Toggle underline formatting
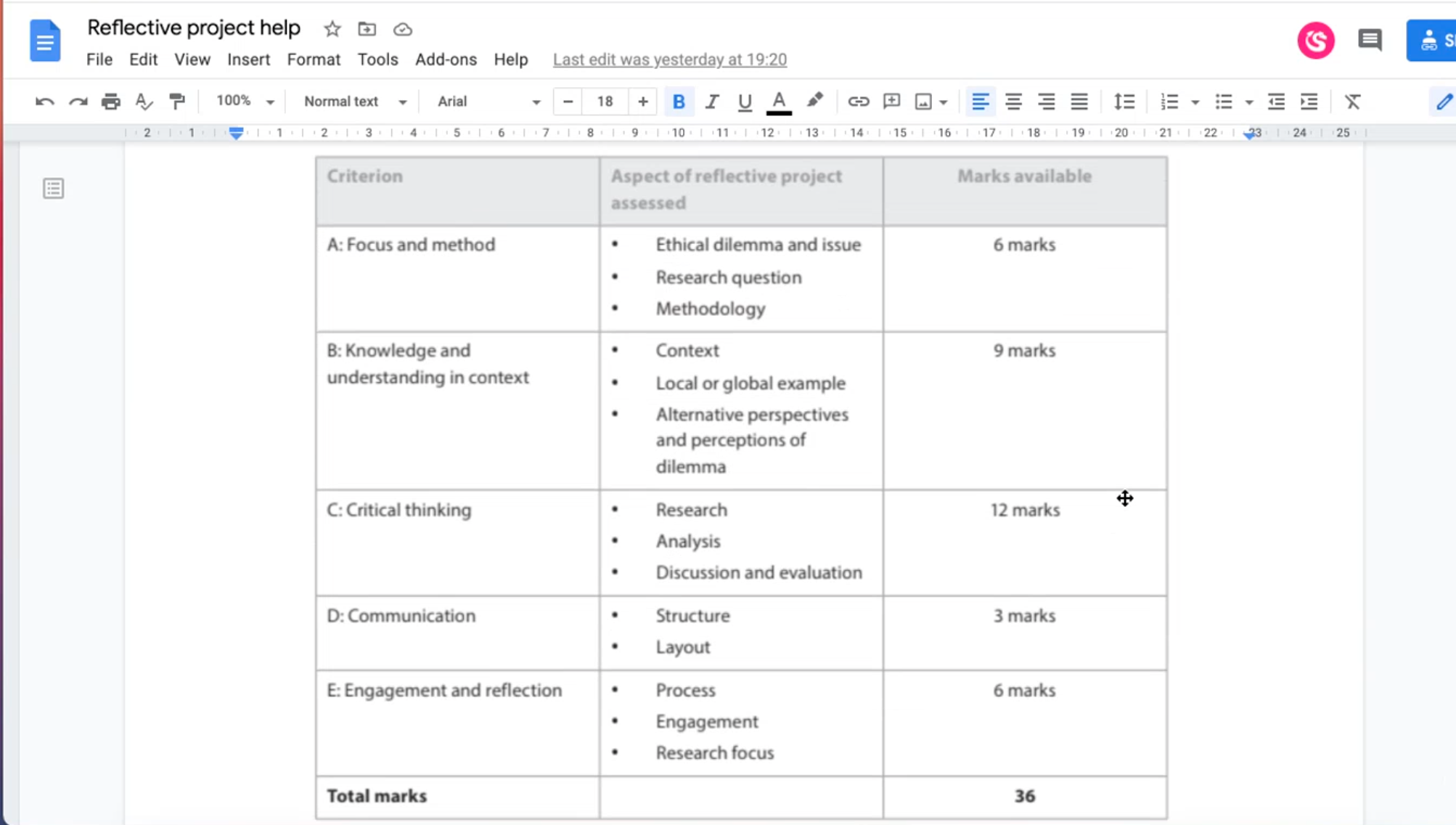Viewport: 1456px width, 825px height. 744,102
